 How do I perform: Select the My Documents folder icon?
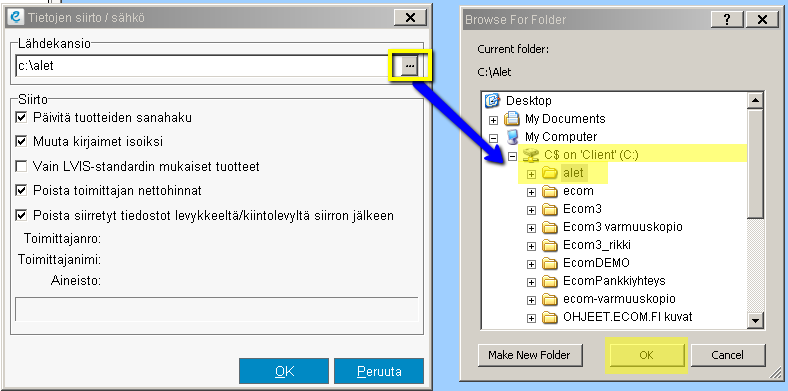pyautogui.click(x=512, y=119)
